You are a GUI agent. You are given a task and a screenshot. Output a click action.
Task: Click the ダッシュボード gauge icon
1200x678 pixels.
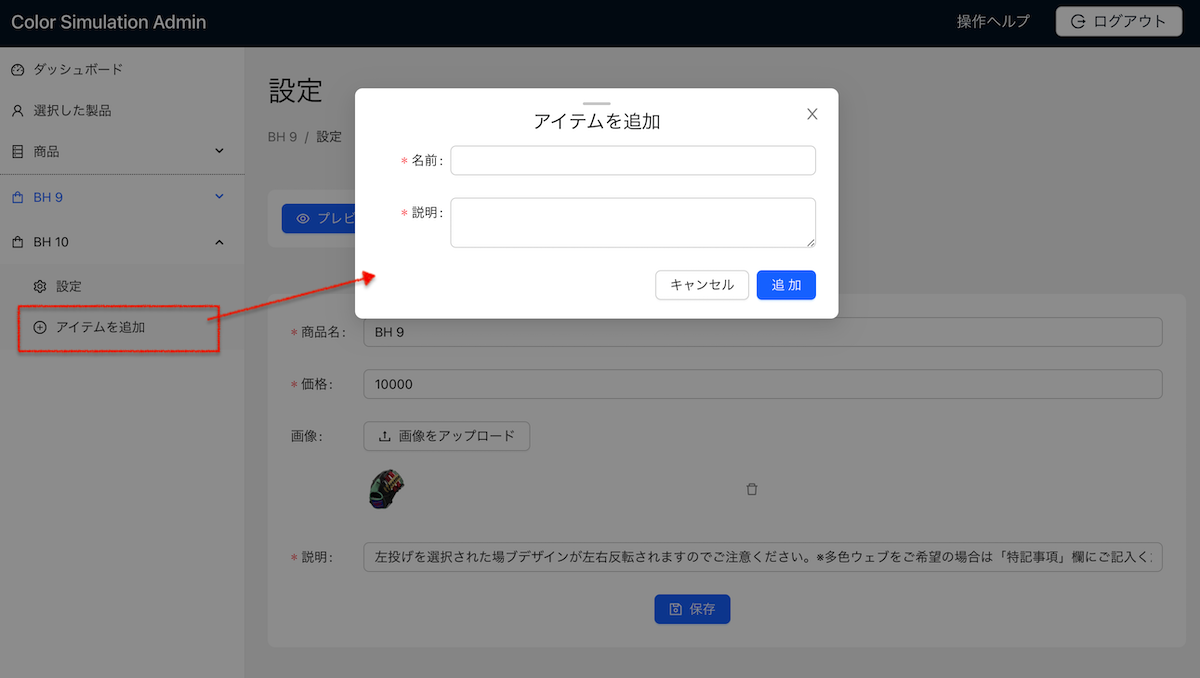[17, 70]
